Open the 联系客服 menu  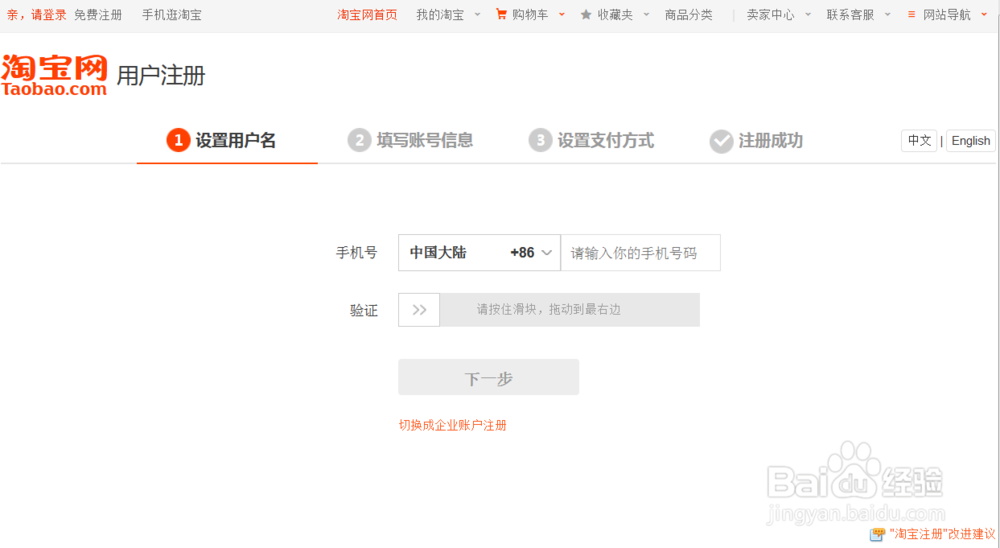(850, 15)
